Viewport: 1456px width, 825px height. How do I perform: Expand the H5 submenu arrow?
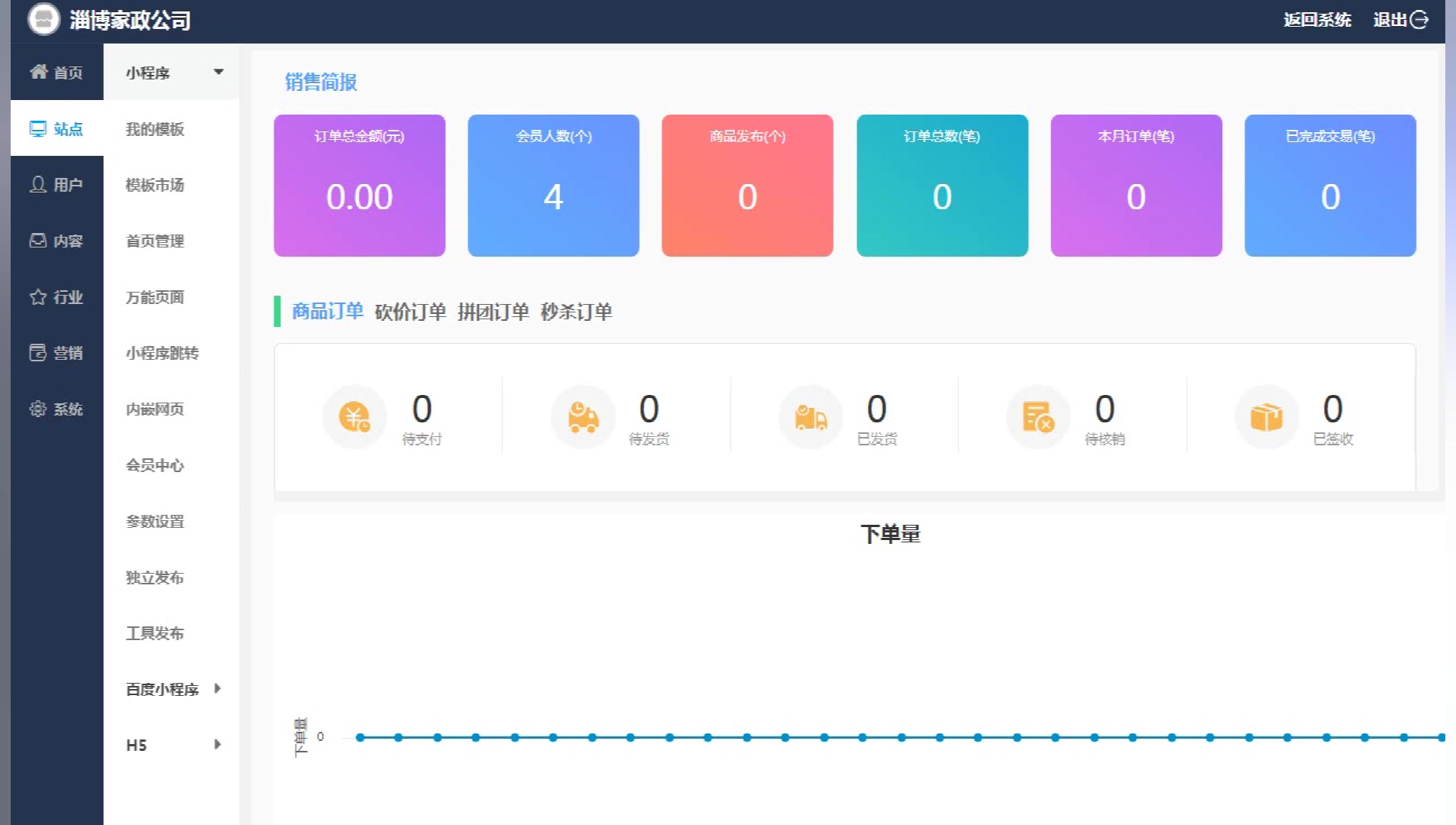[x=218, y=744]
